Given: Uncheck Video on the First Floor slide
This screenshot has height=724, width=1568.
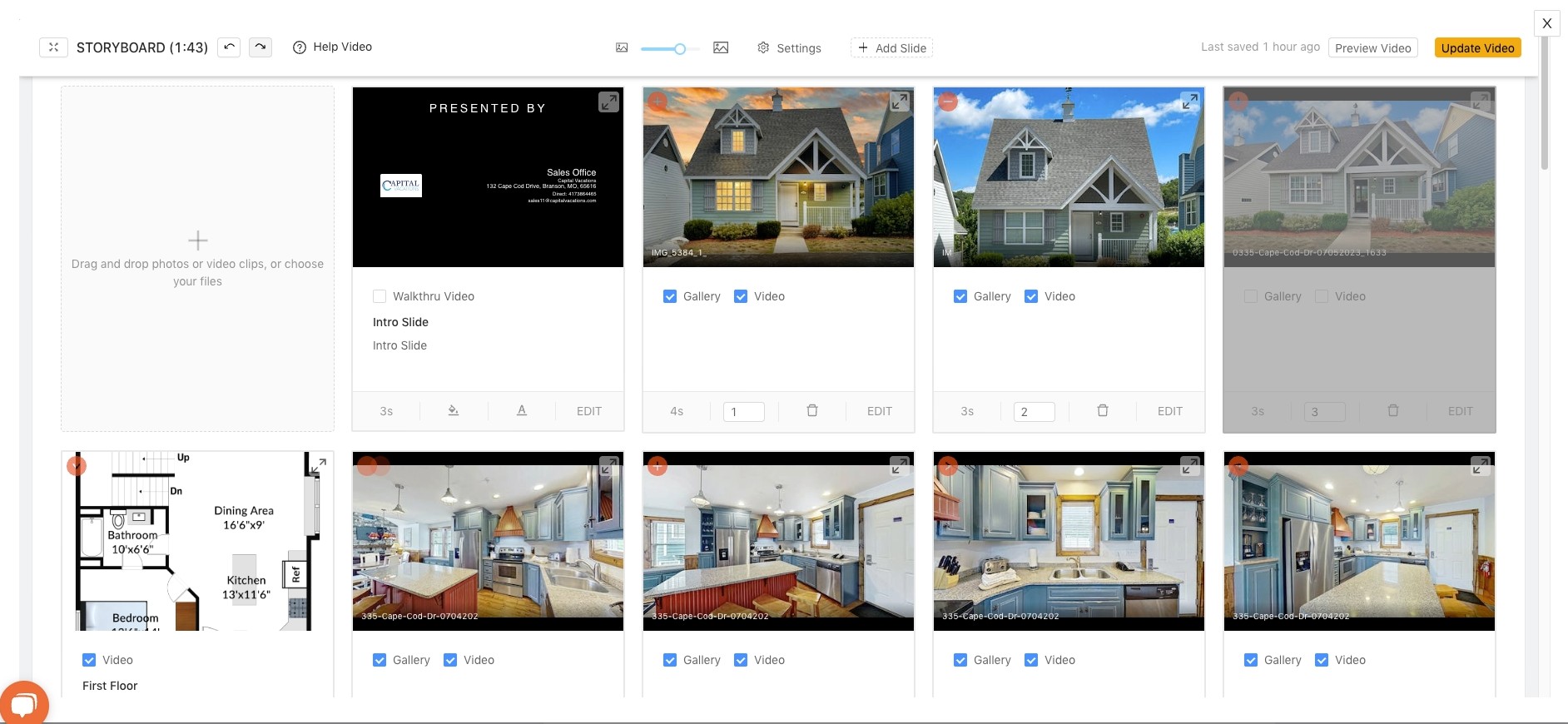Looking at the screenshot, I should click(89, 660).
